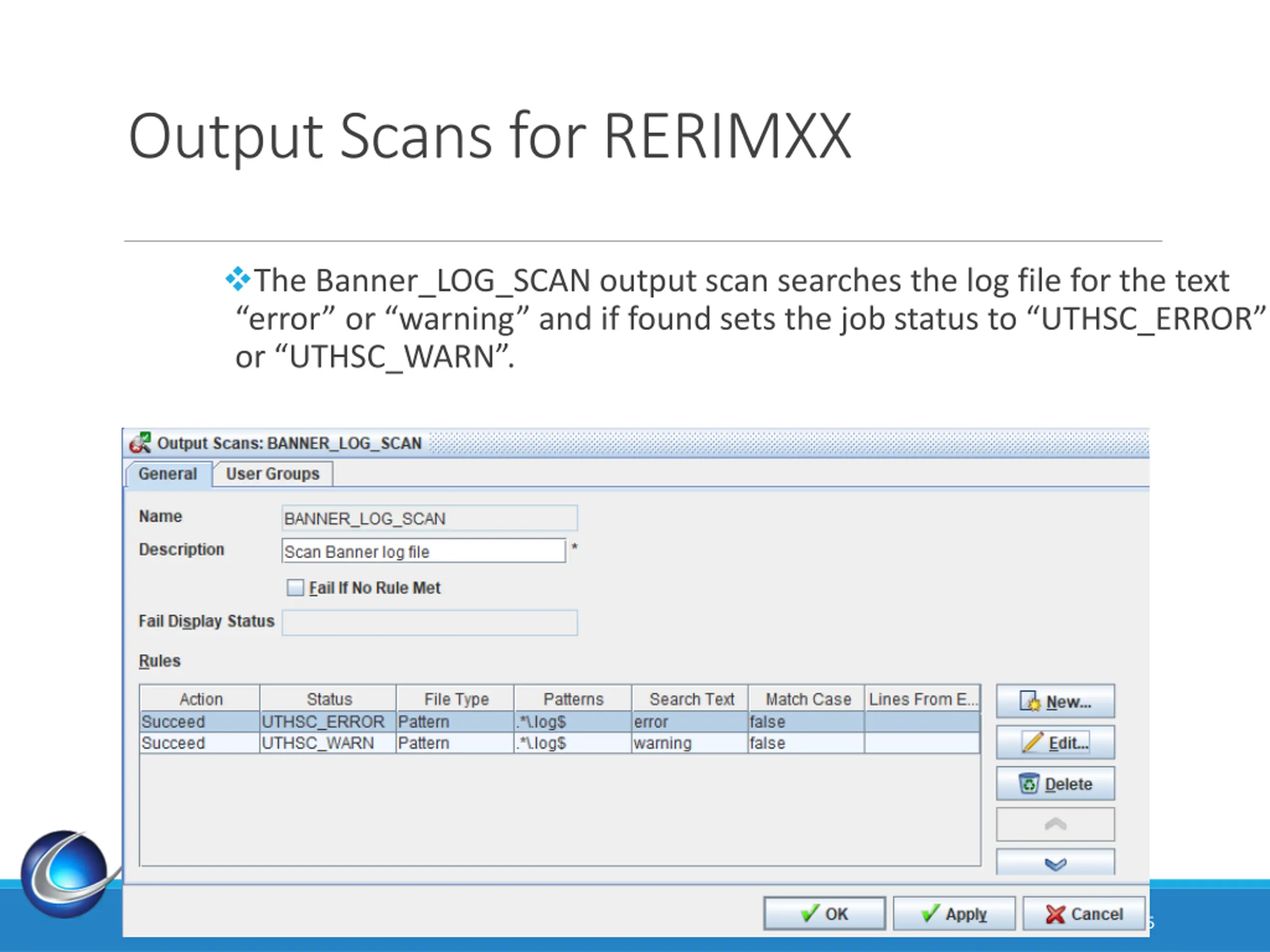
Task: Click the Name field BANNER_LOG_SCAN
Action: (430, 518)
